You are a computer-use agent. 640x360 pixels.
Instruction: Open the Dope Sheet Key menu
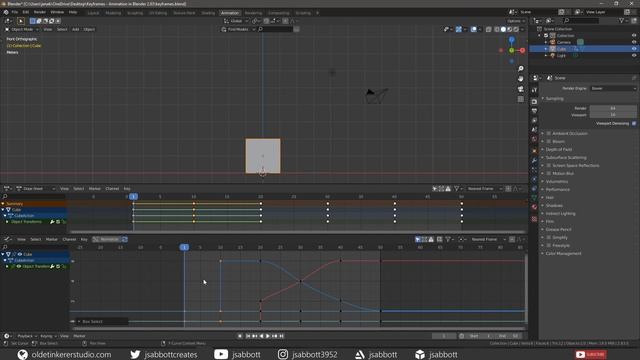pos(127,189)
